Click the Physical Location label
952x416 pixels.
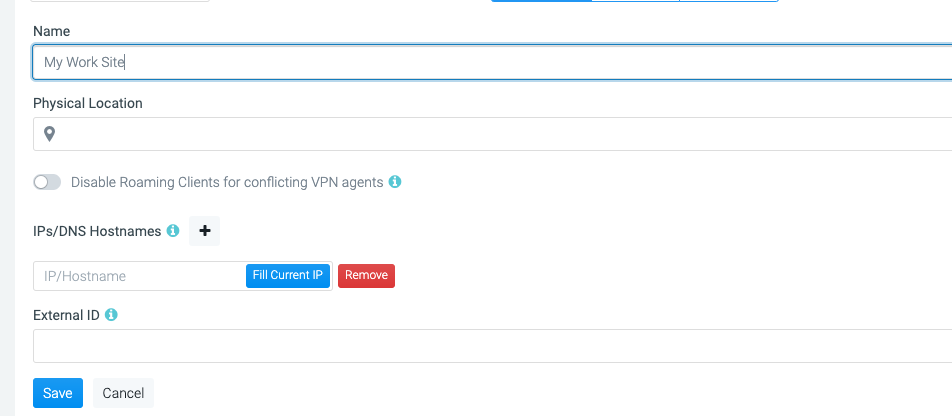[x=88, y=103]
